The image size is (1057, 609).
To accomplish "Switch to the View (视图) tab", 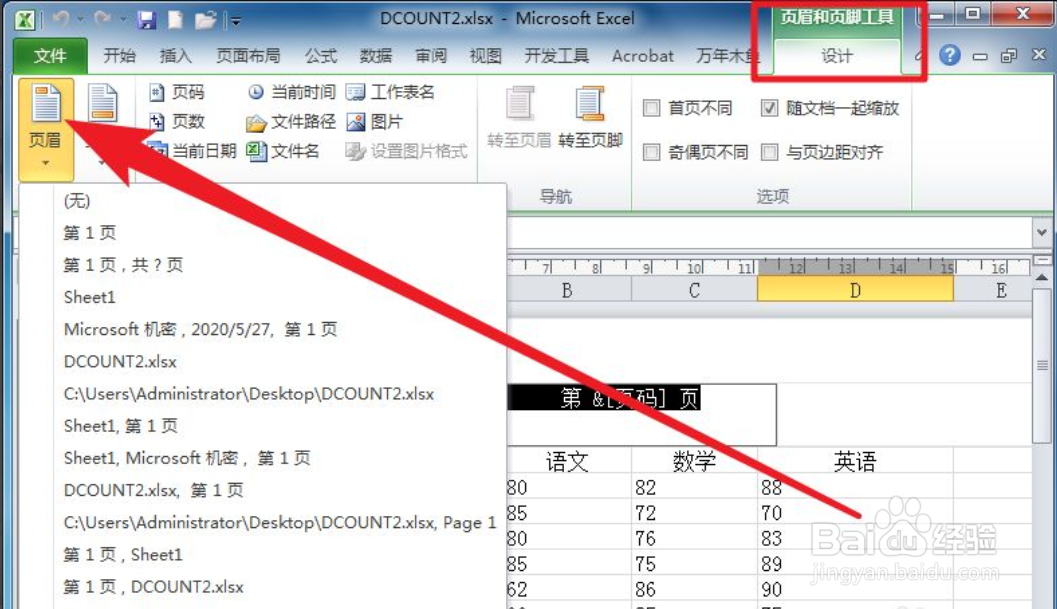I will [x=485, y=55].
